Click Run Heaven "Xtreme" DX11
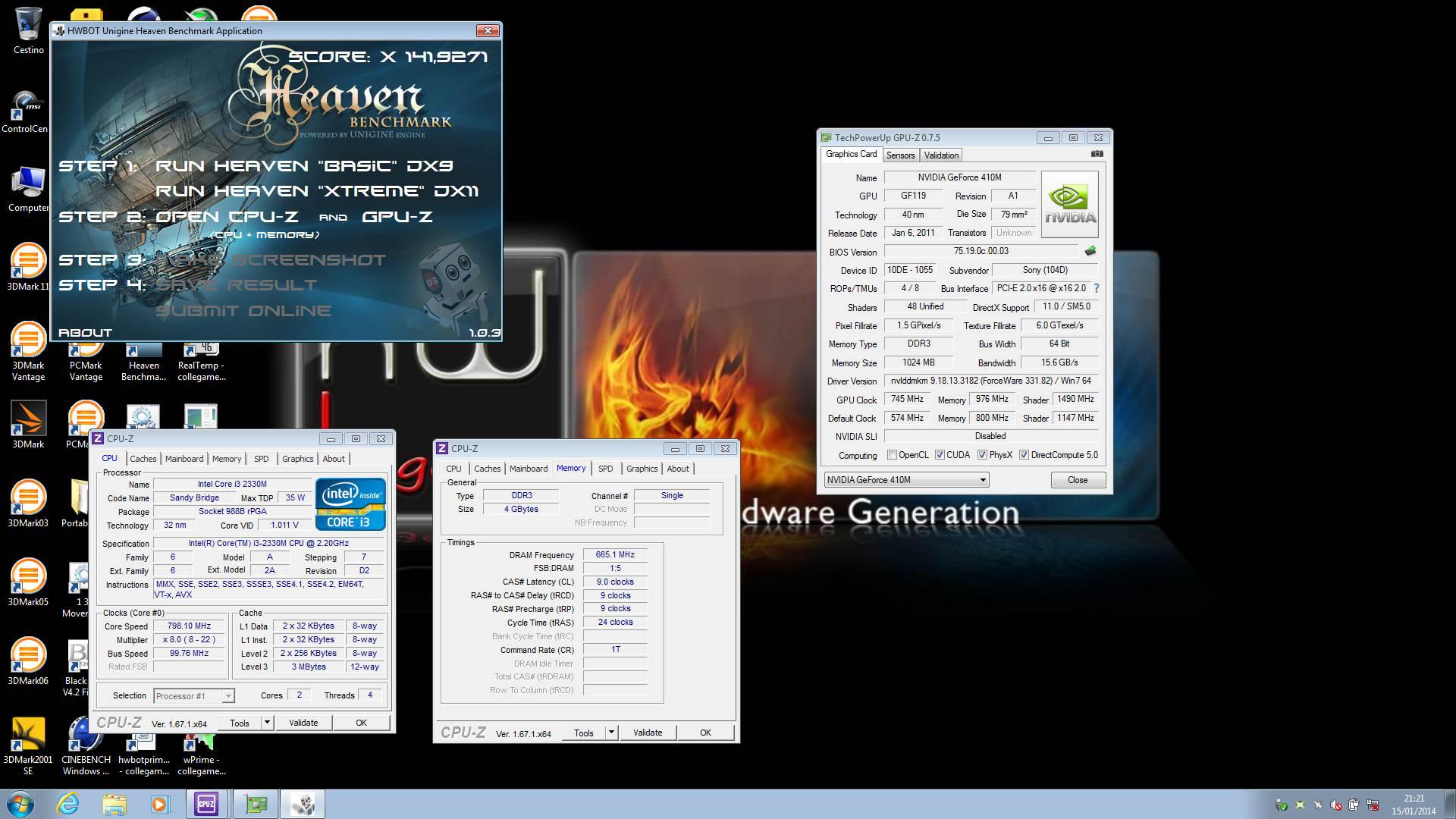 [317, 191]
